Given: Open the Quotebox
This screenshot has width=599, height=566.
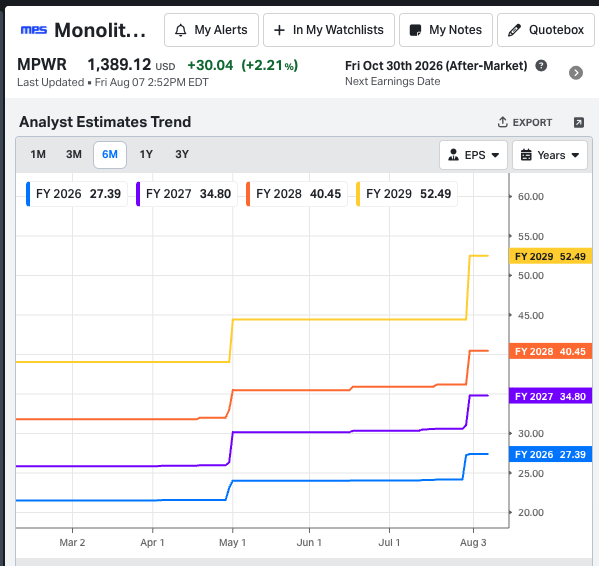Looking at the screenshot, I should (x=546, y=30).
